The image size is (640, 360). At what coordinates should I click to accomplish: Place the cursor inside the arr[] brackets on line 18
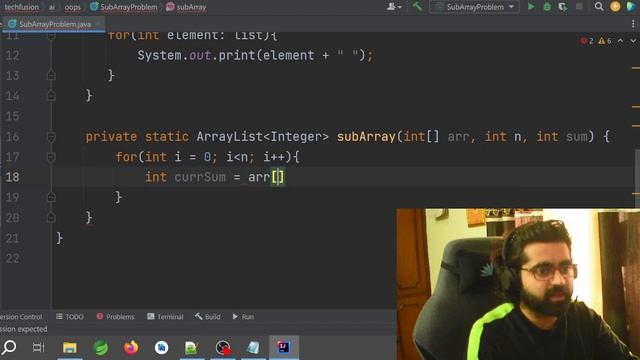278,177
